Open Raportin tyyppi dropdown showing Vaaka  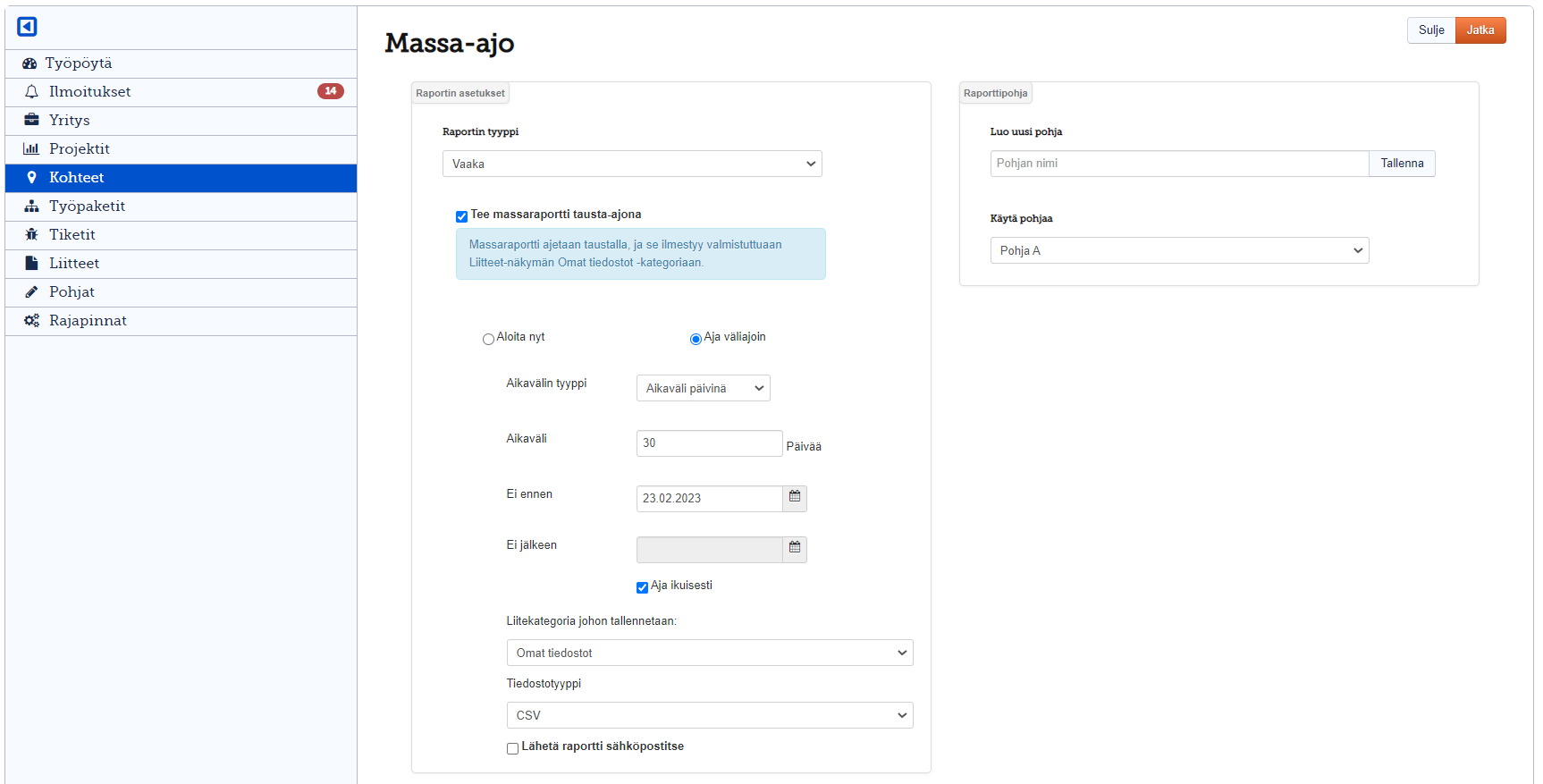coord(632,164)
